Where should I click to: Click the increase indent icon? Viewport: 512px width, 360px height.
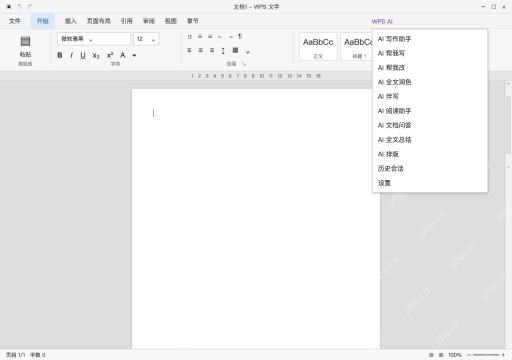click(230, 37)
